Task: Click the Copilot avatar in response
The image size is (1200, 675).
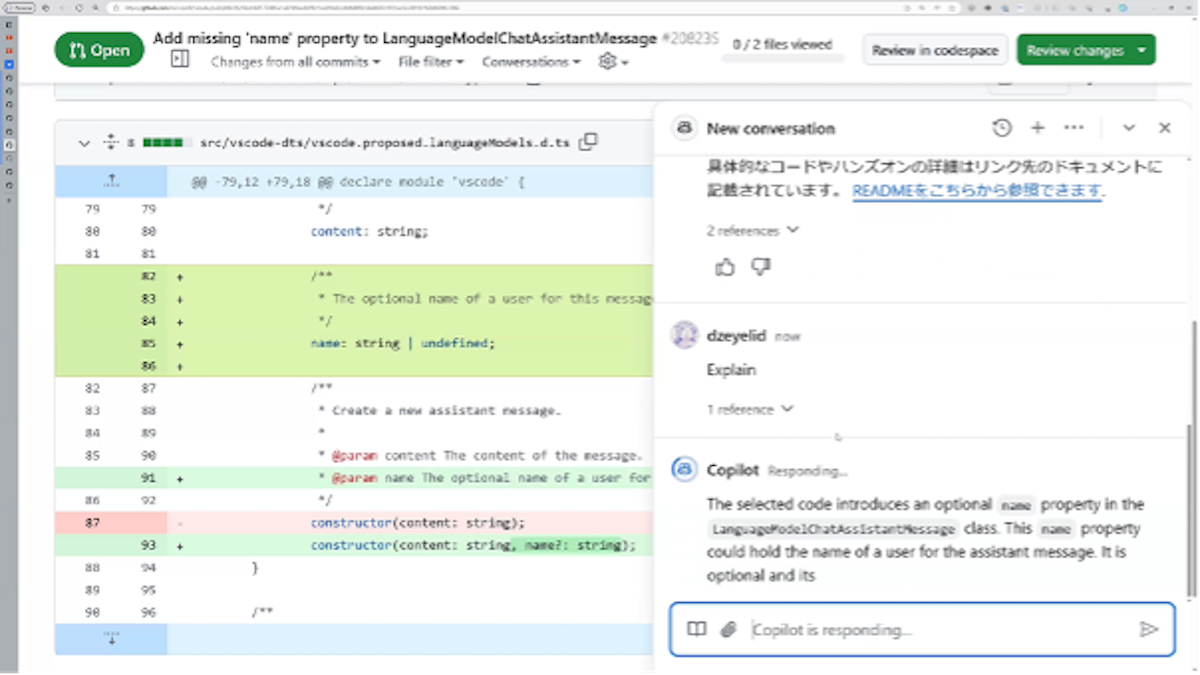Action: pos(684,469)
